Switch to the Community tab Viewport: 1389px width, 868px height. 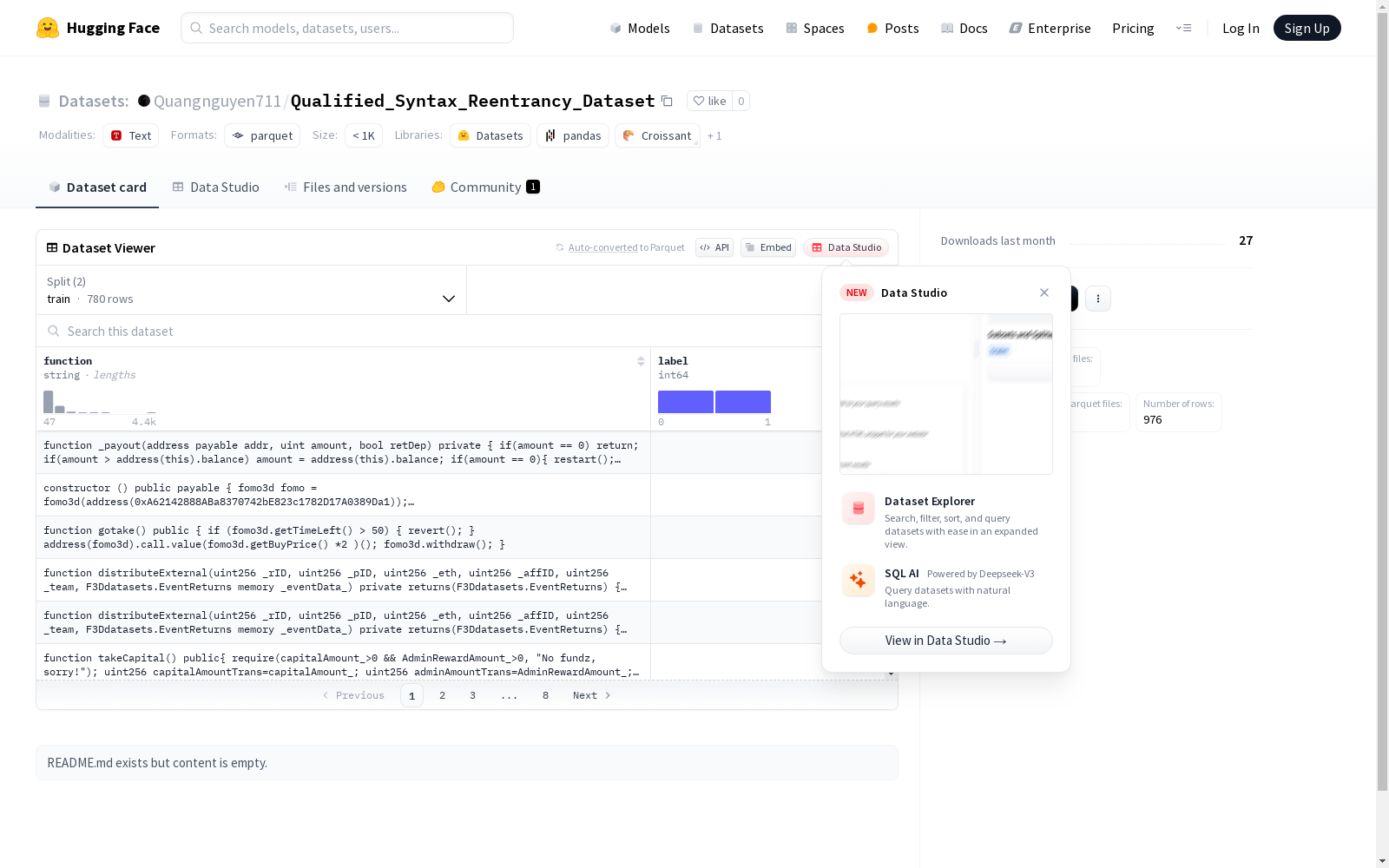(485, 187)
